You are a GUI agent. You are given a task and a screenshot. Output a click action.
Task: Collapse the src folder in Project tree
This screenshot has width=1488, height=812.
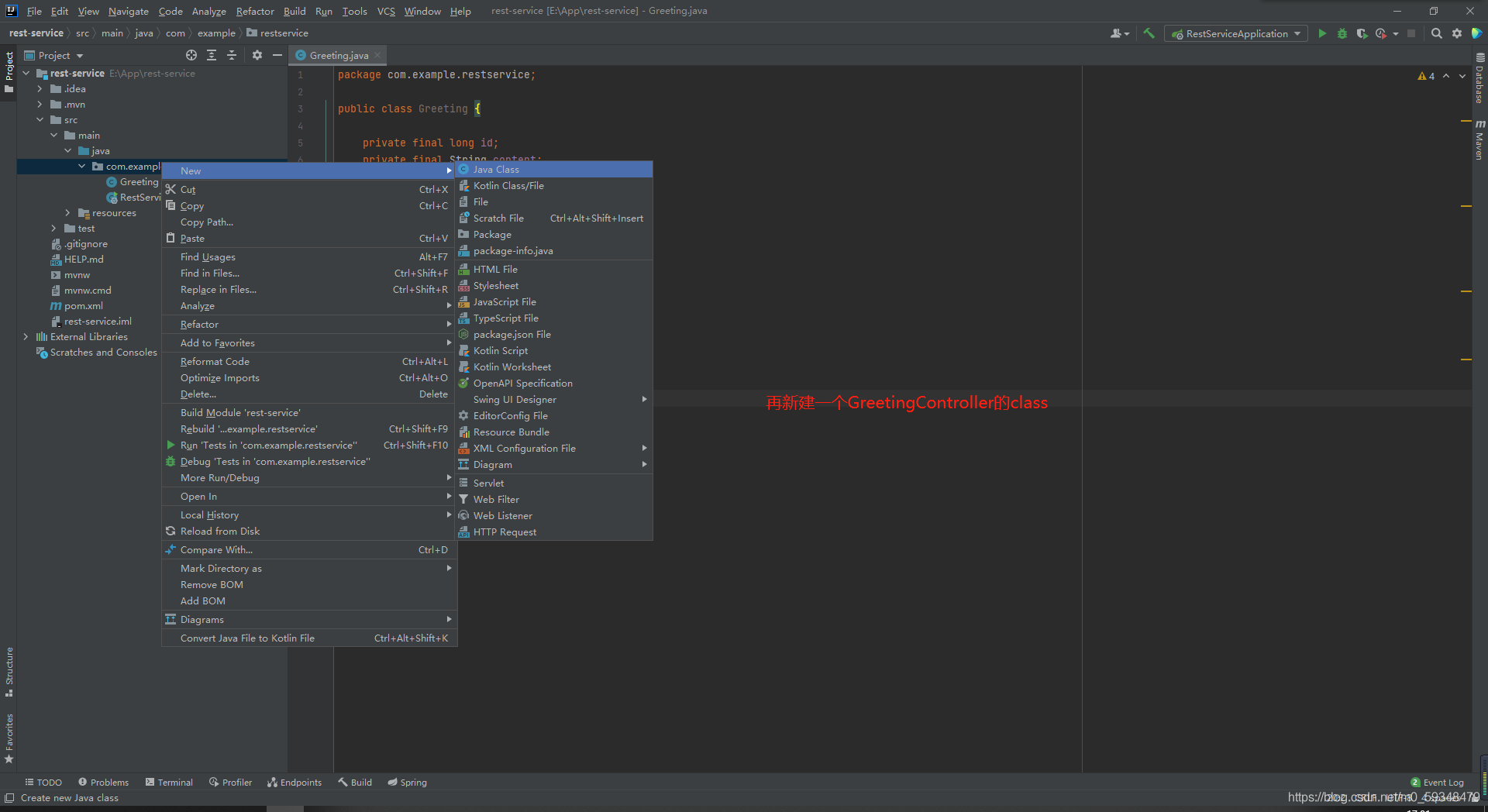click(x=40, y=119)
